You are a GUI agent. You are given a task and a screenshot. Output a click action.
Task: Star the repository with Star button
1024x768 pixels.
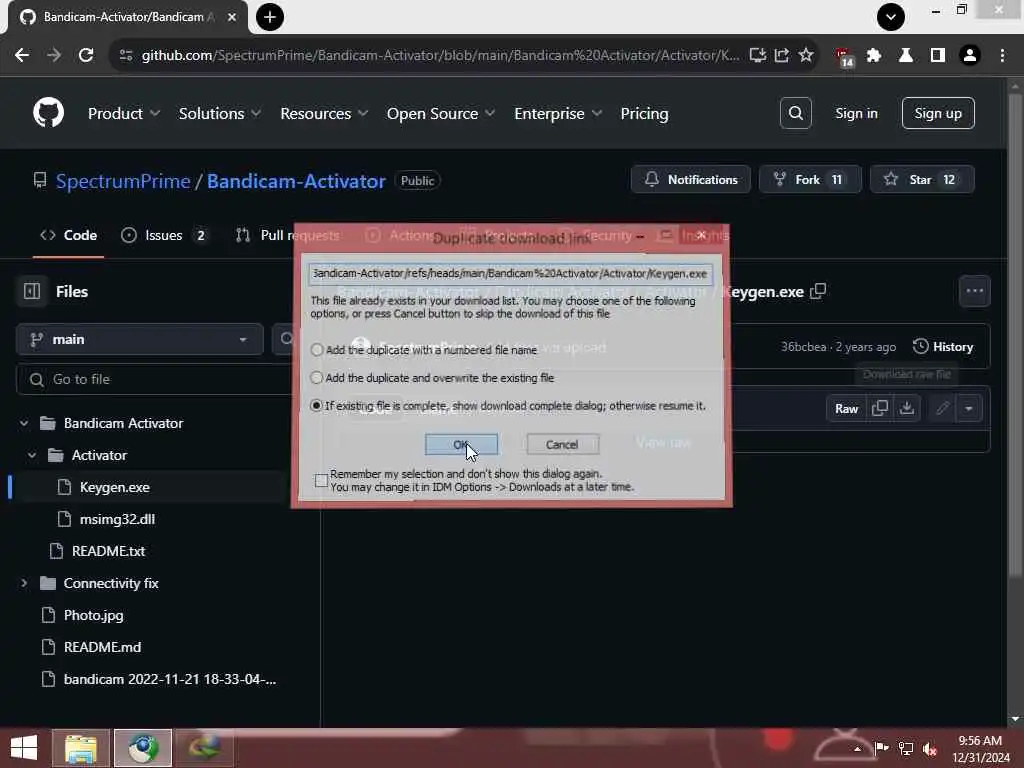(922, 180)
